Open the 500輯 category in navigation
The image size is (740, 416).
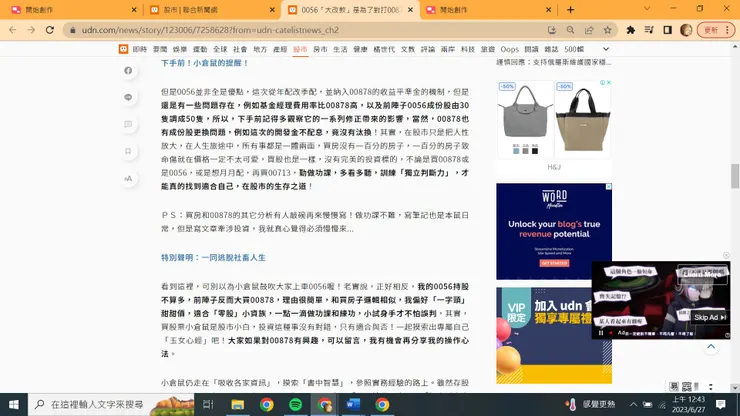(x=574, y=49)
